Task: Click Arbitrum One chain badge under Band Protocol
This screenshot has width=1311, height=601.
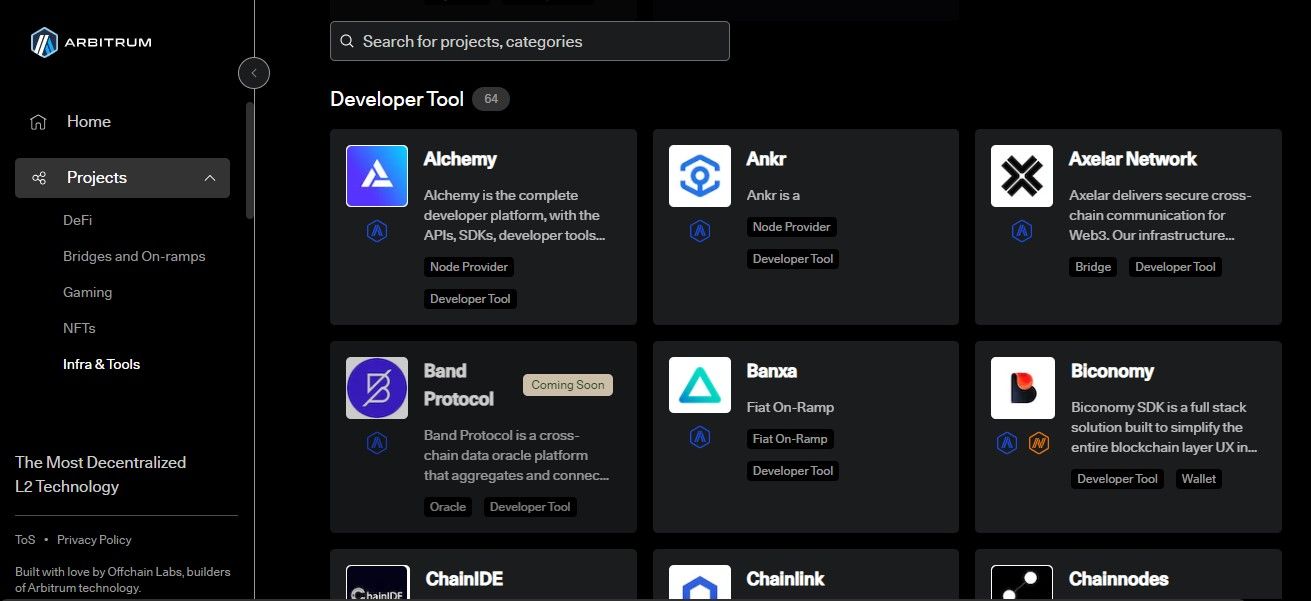Action: click(377, 443)
